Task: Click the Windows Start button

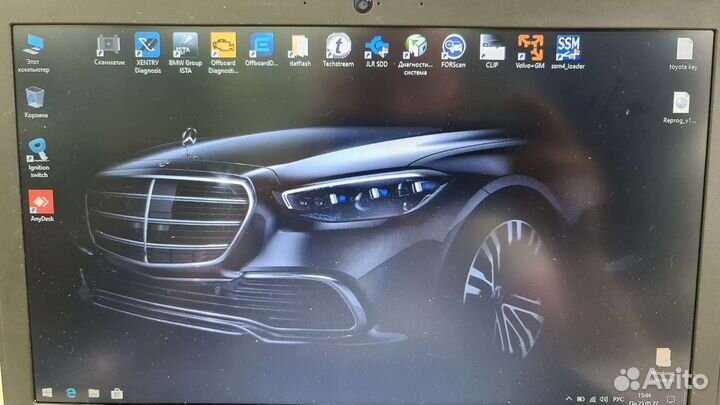Action: point(45,392)
